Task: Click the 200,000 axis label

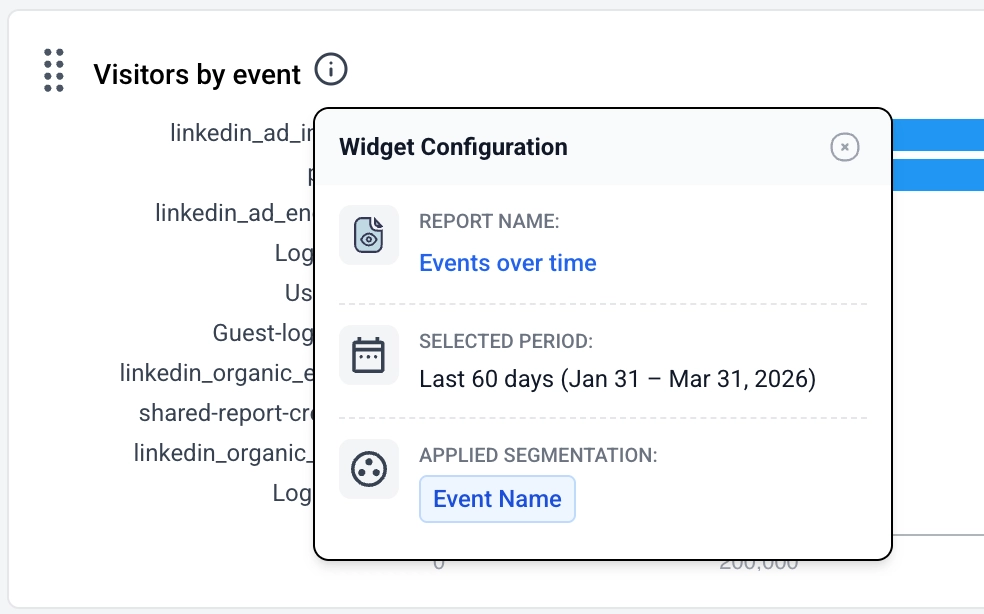Action: pos(758,563)
